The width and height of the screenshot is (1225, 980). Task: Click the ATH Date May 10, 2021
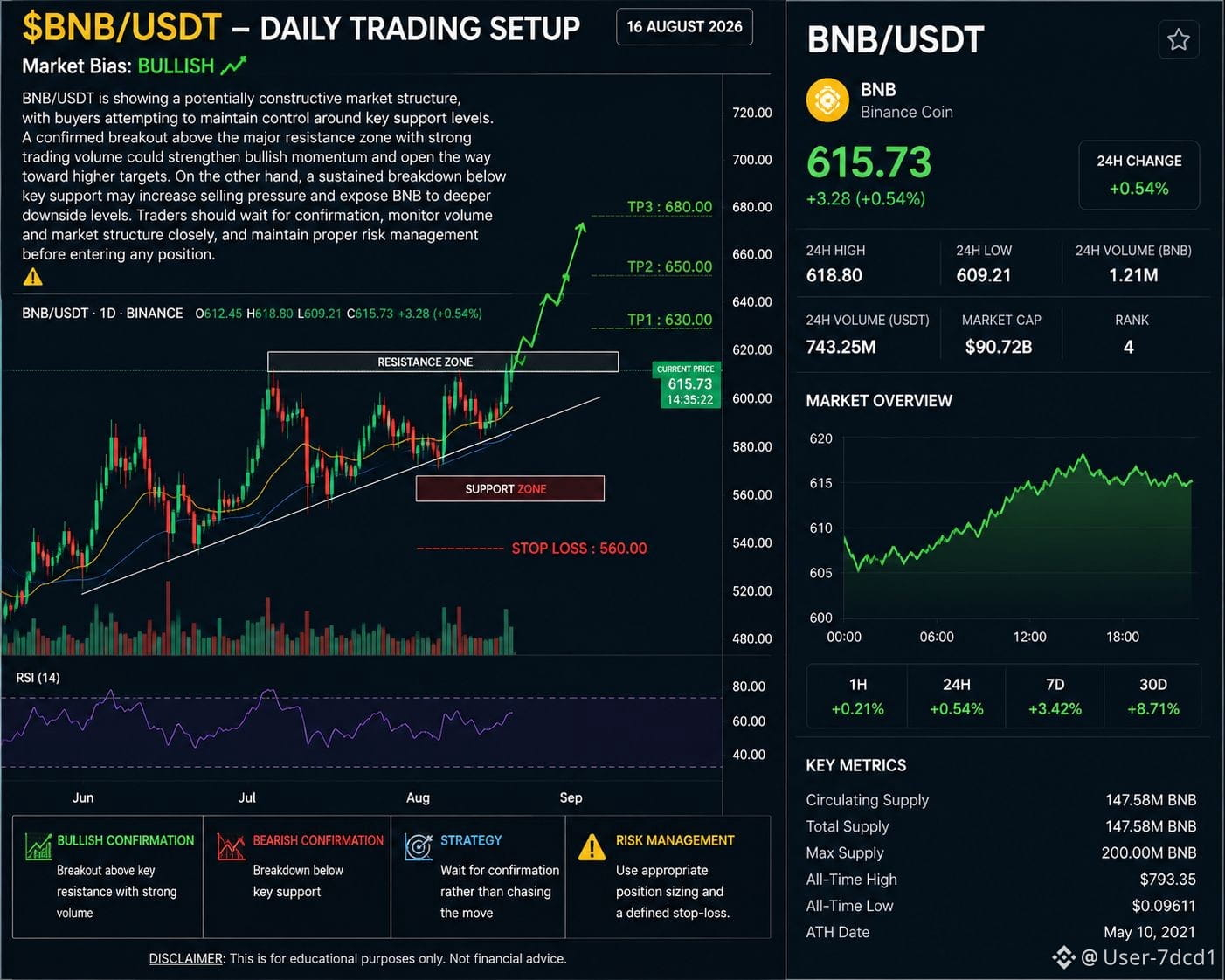click(x=1149, y=932)
